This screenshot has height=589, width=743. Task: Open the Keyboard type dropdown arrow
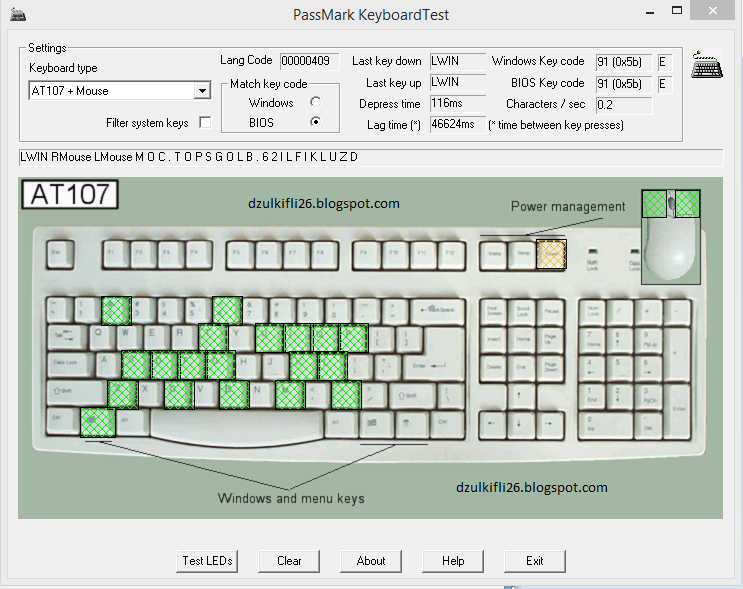[202, 91]
